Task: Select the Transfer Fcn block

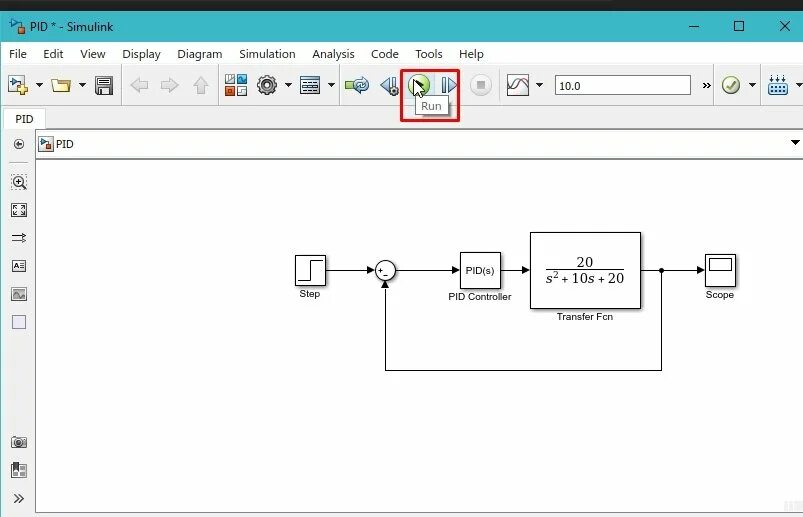Action: click(x=585, y=270)
